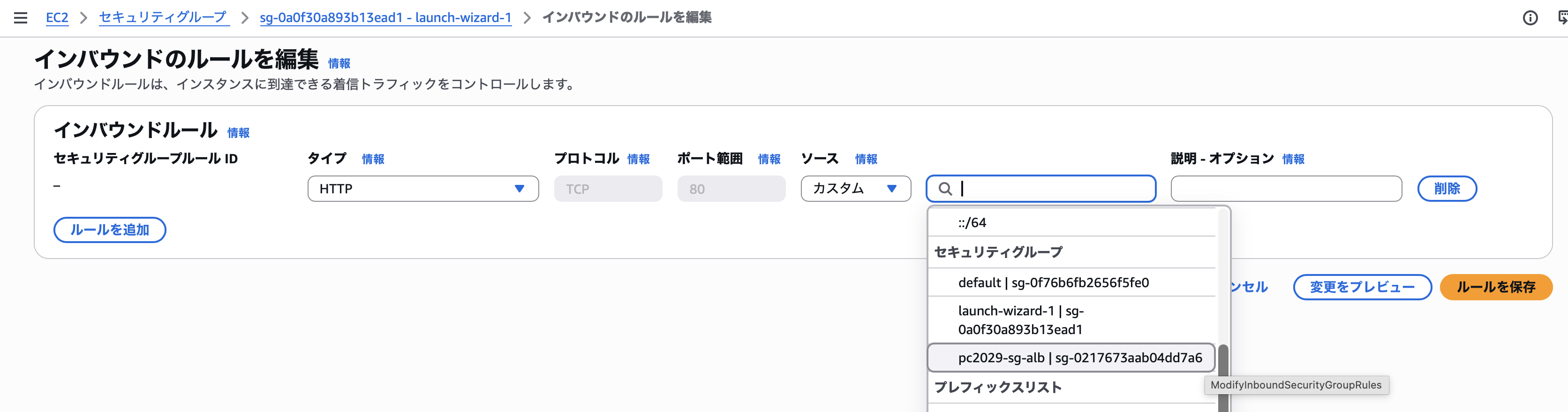The width and height of the screenshot is (1568, 412).
Task: Select ::/64 option in dropdown list
Action: coord(1071,222)
